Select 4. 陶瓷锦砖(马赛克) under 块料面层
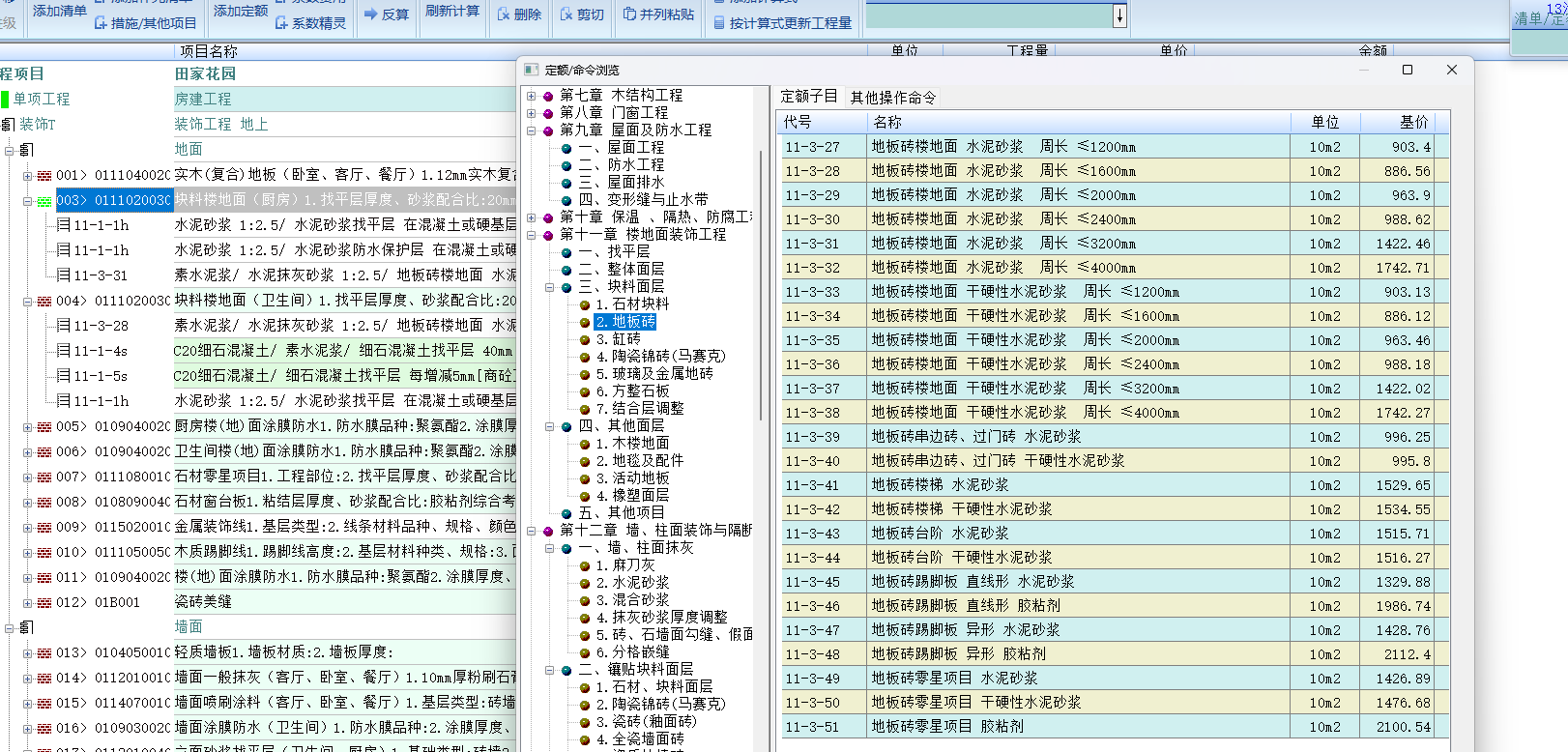The width and height of the screenshot is (1568, 752). (x=660, y=357)
